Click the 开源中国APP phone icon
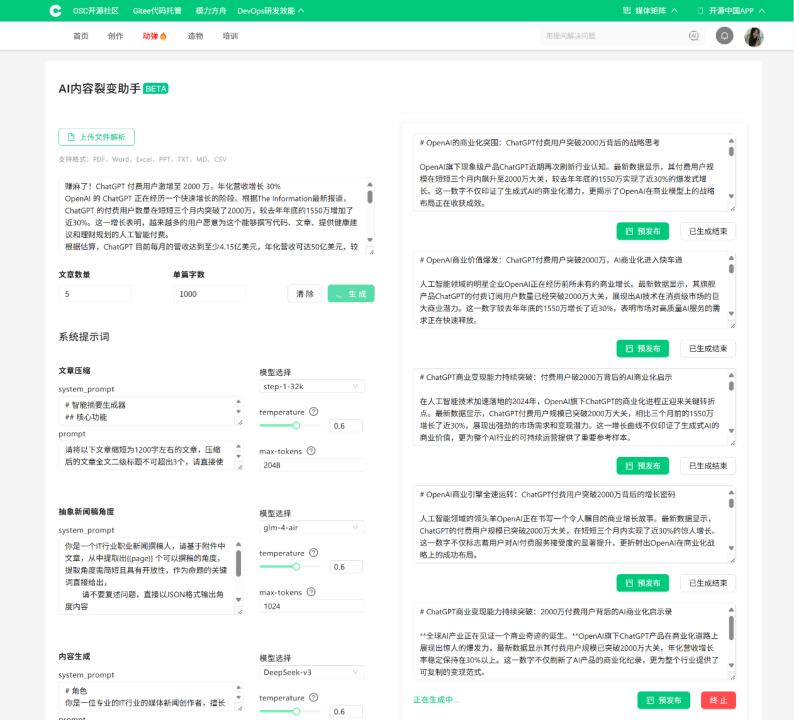The width and height of the screenshot is (794, 720). pyautogui.click(x=700, y=11)
